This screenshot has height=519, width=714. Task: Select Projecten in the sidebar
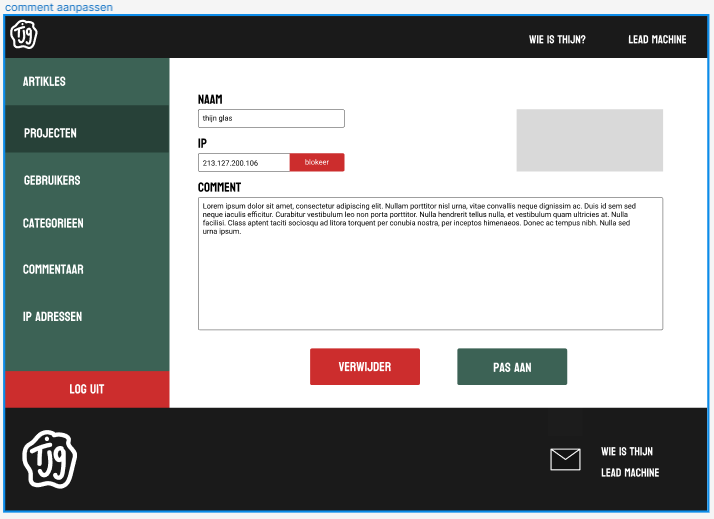click(x=51, y=133)
